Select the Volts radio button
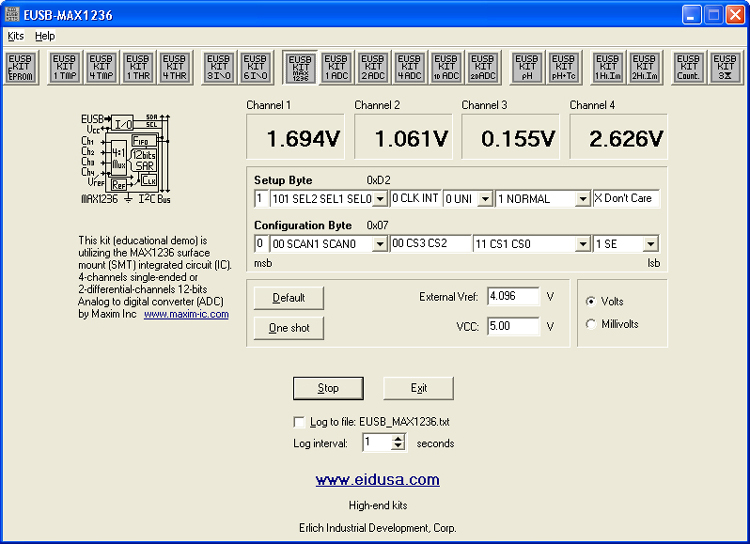Viewport: 750px width, 544px height. coord(591,301)
